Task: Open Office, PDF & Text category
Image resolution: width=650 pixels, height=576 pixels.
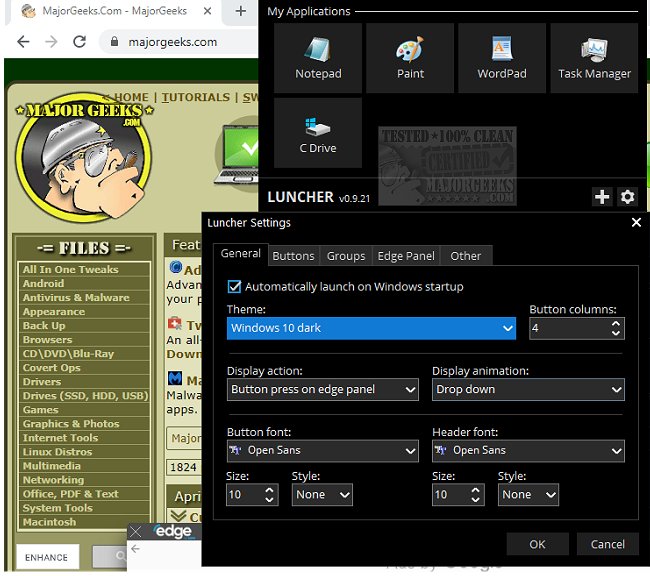Action: [x=84, y=494]
